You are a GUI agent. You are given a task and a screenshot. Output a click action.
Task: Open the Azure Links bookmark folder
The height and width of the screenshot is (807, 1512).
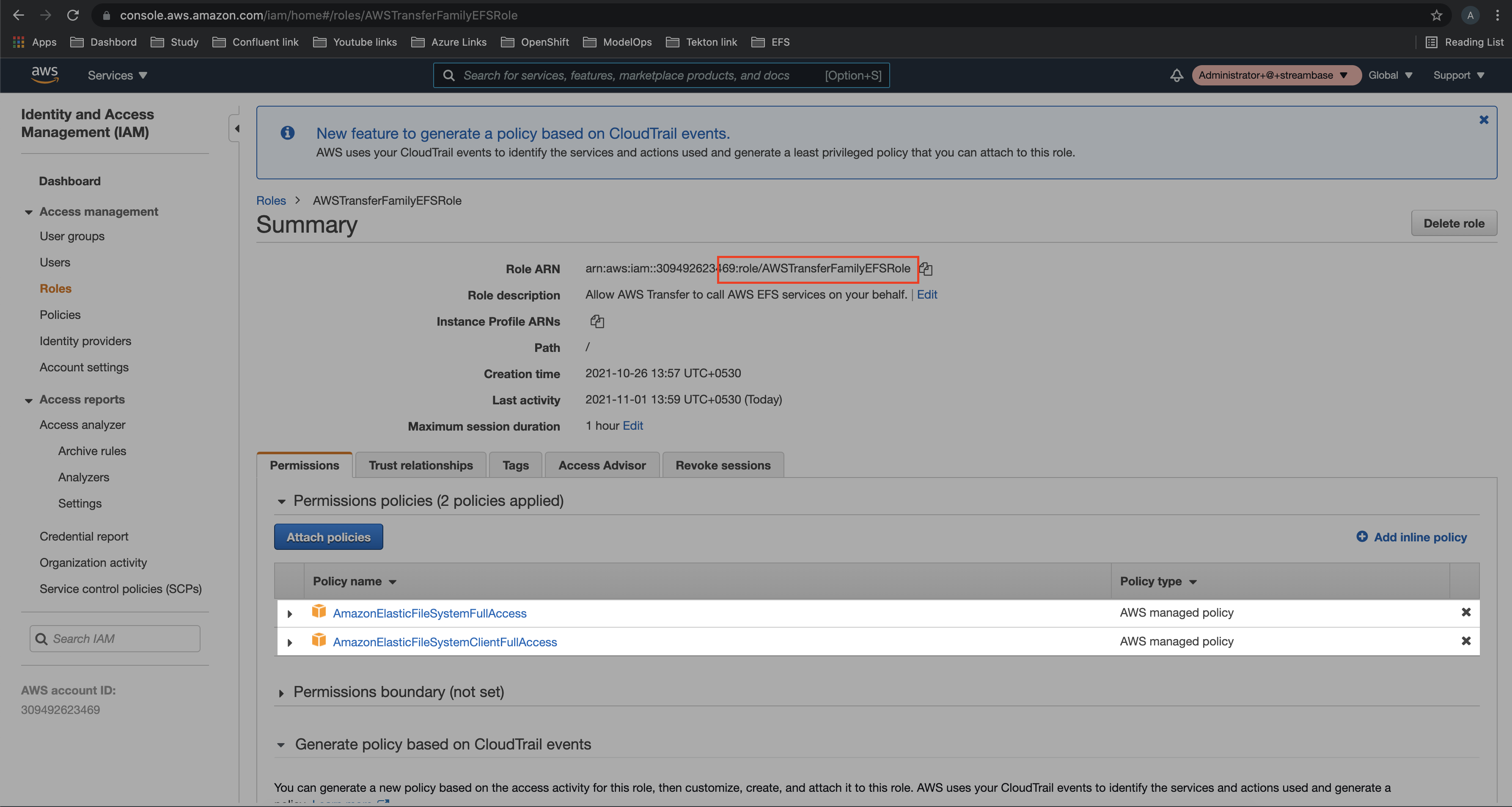click(x=449, y=42)
